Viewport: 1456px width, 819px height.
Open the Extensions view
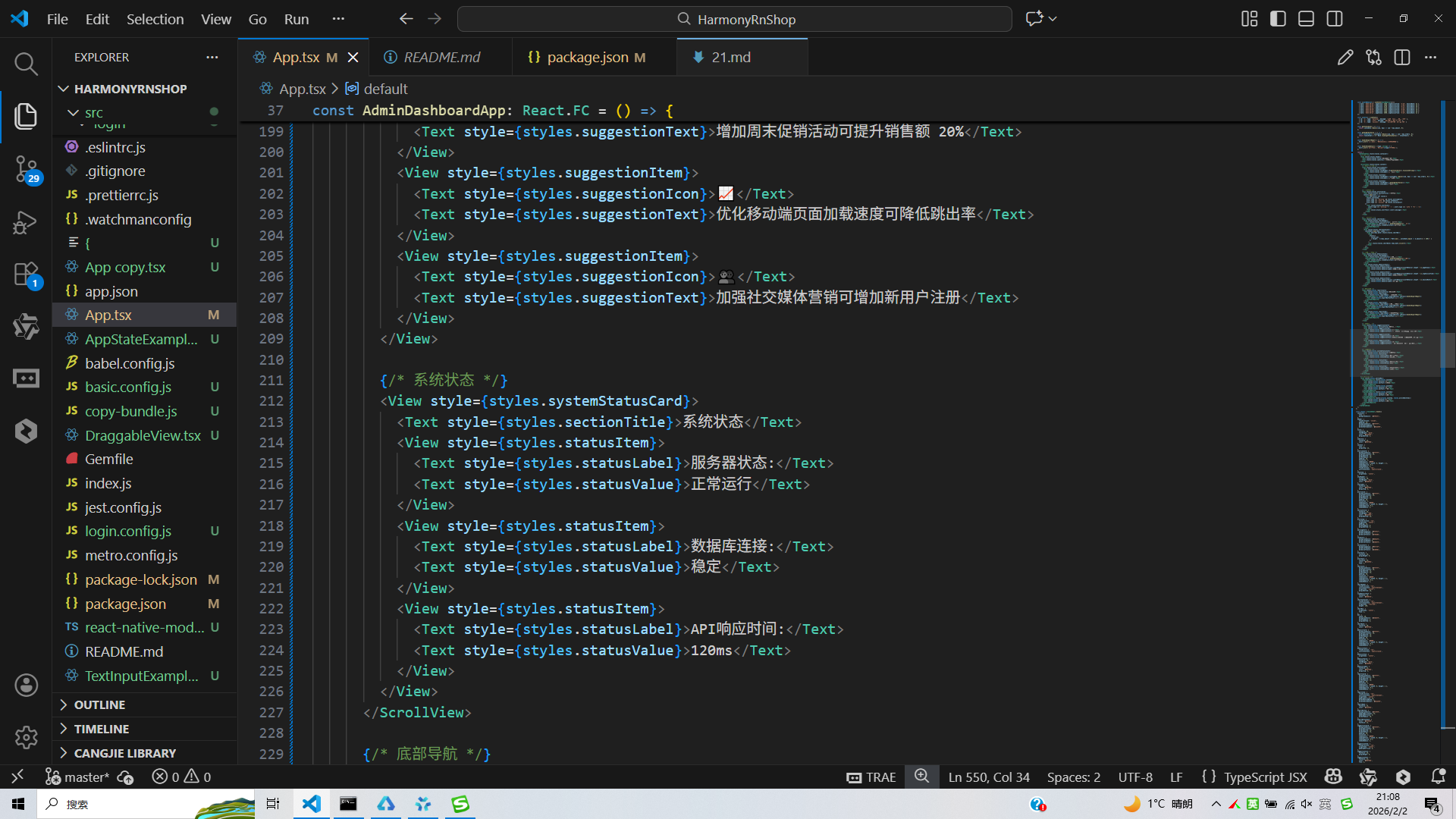point(26,275)
